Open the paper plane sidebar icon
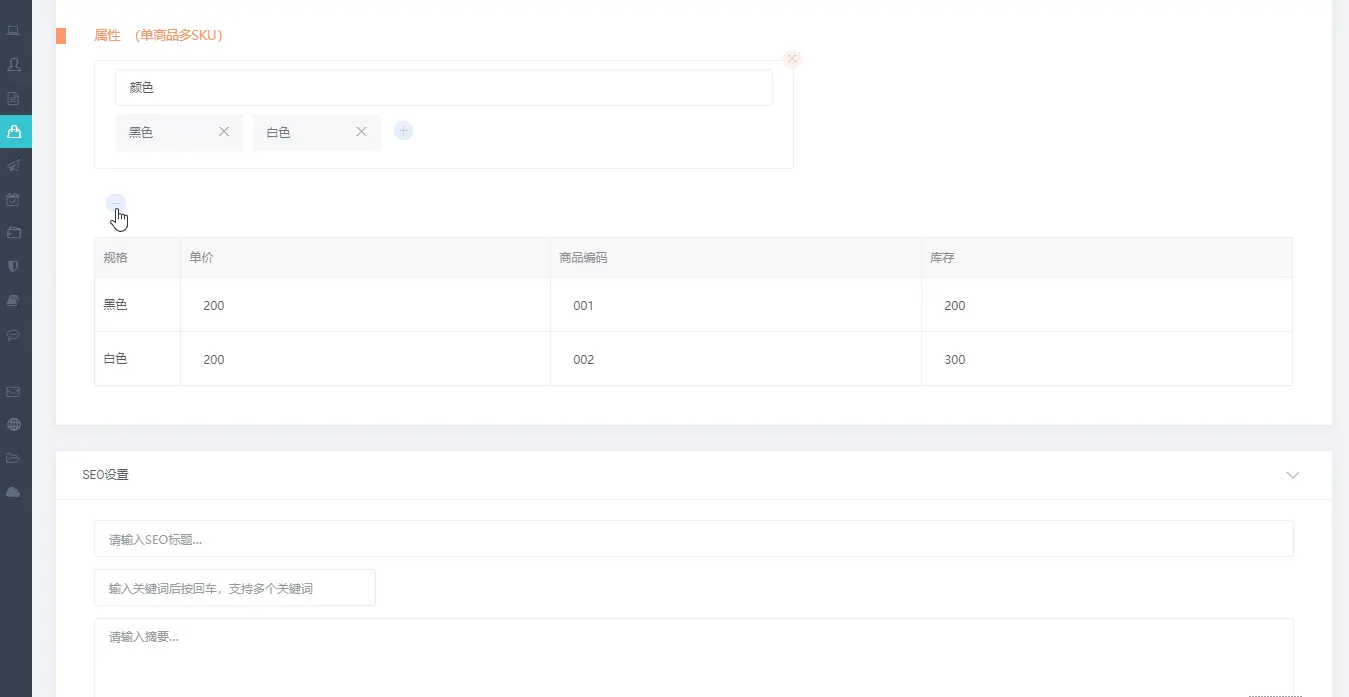 [14, 166]
